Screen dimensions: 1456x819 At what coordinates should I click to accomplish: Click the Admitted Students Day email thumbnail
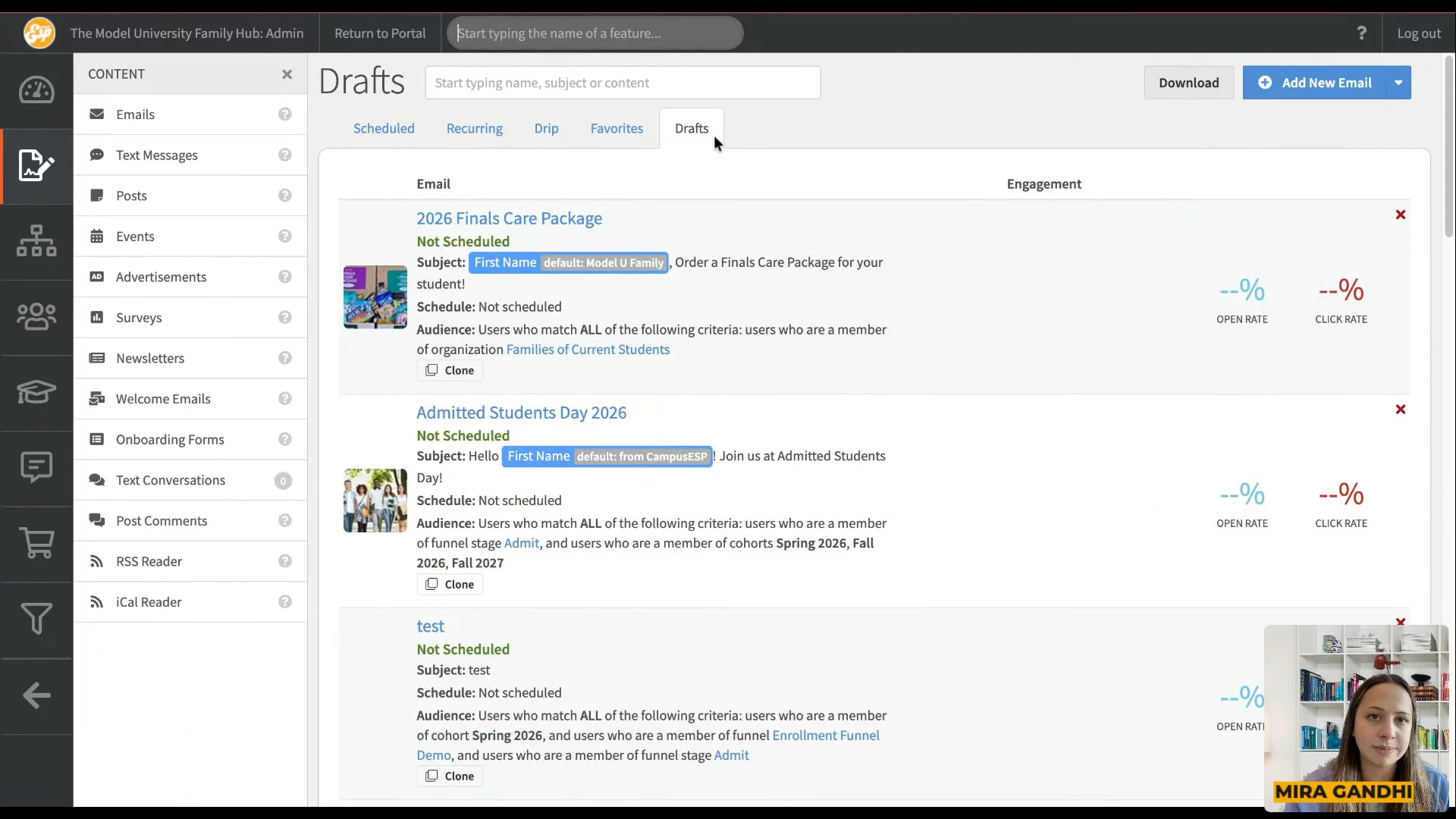point(375,500)
